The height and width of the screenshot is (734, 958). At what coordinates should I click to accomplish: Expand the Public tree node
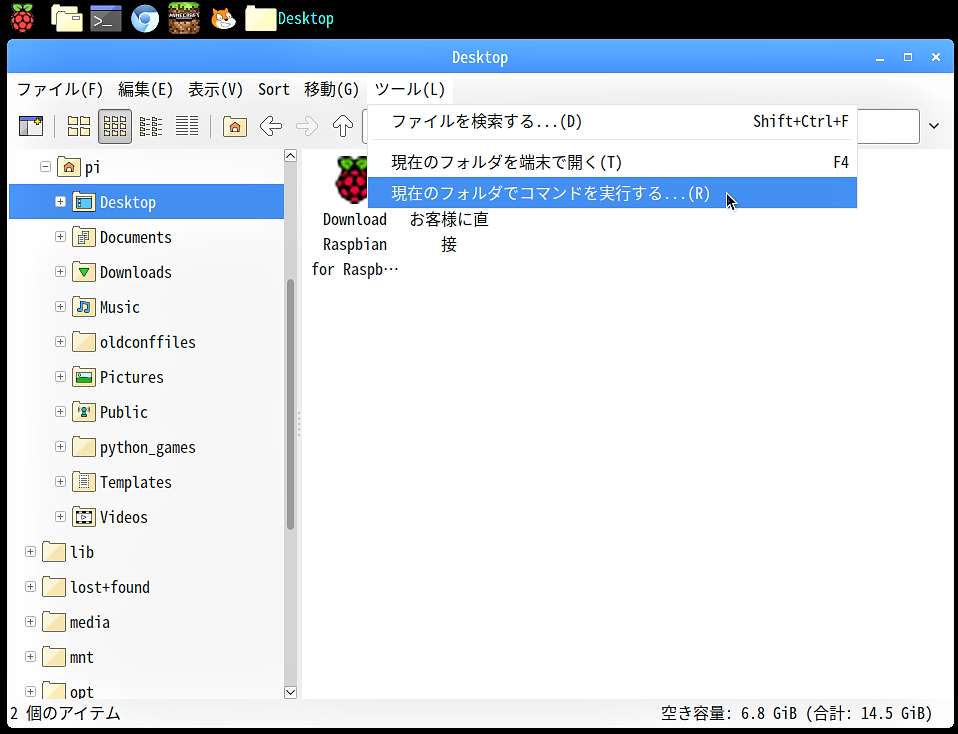pos(60,411)
